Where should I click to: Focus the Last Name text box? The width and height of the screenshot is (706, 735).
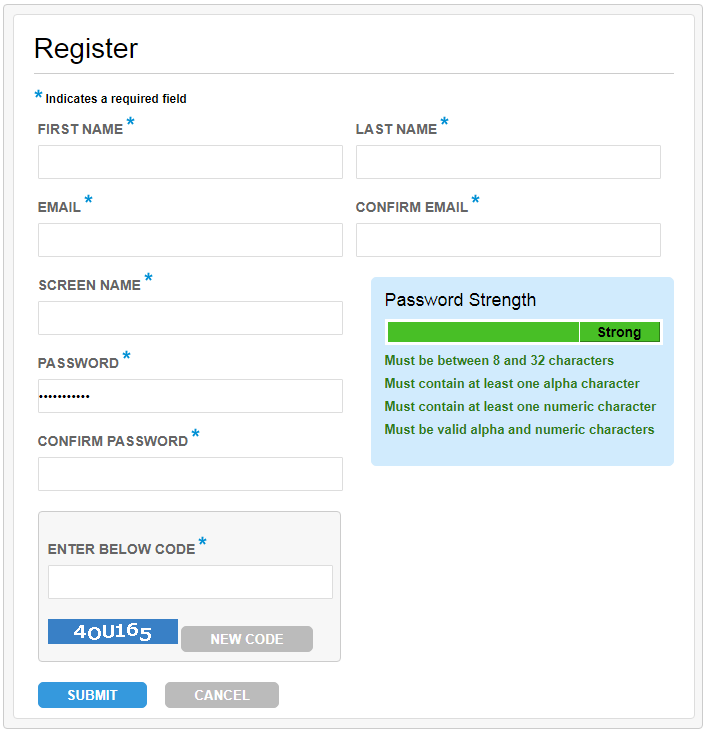click(x=508, y=162)
